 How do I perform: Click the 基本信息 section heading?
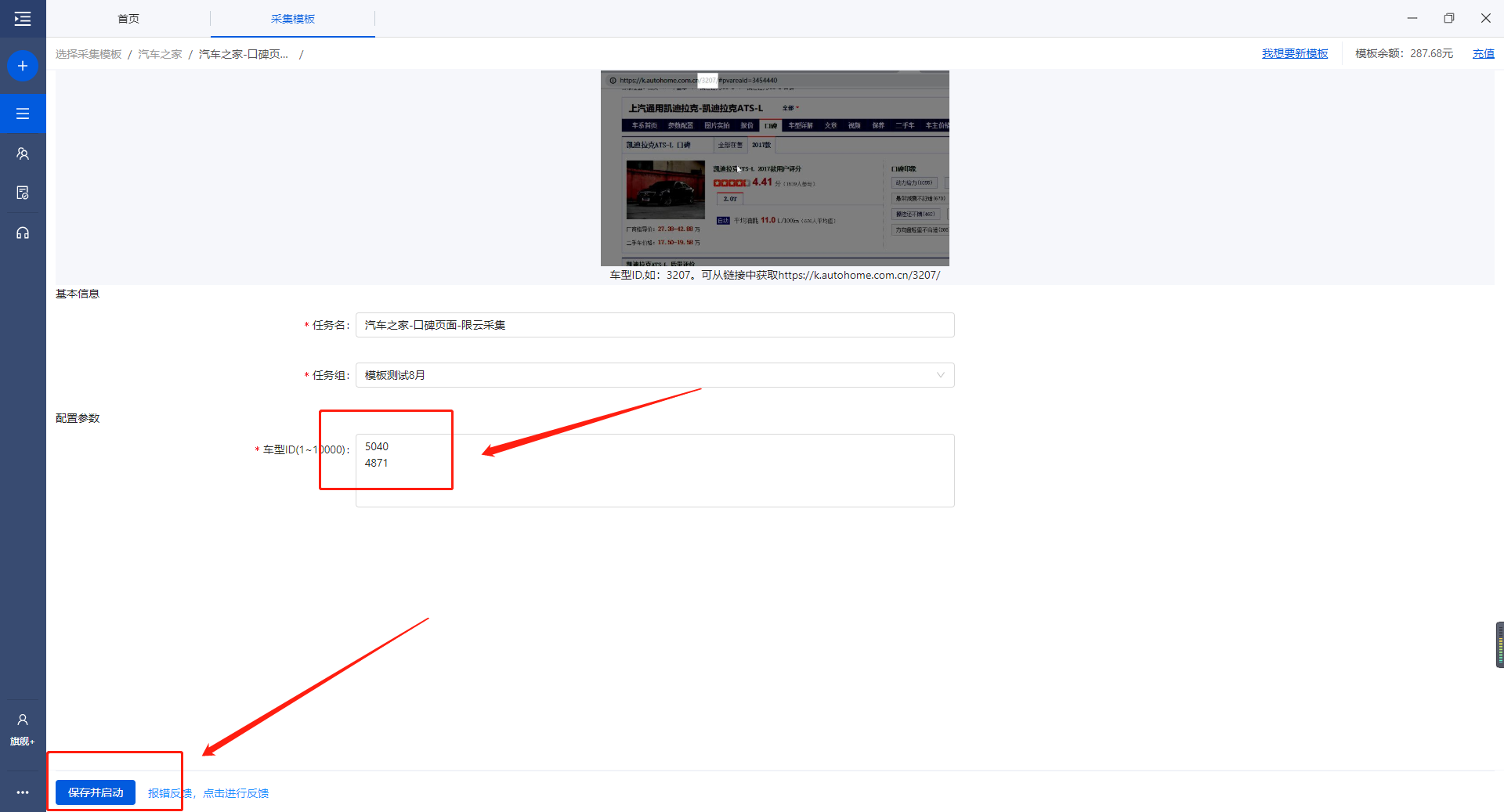point(78,294)
